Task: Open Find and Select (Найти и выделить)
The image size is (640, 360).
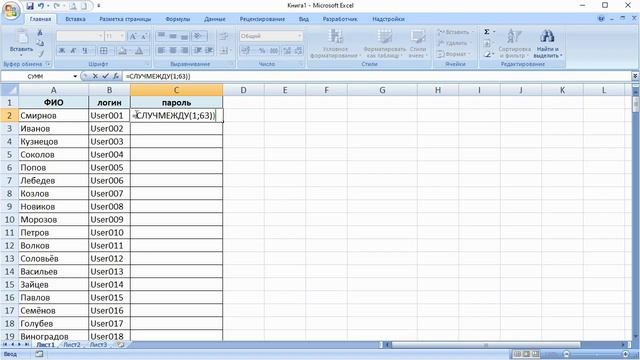Action: (547, 44)
